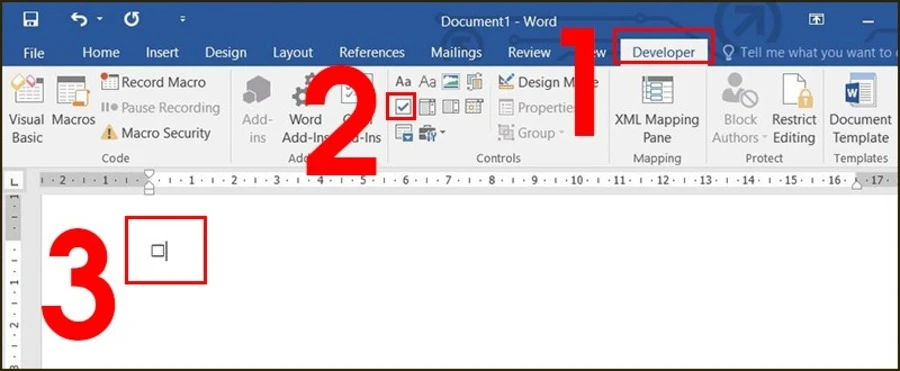The height and width of the screenshot is (371, 900).
Task: Click the first line indent marker on ruler
Action: point(149,174)
